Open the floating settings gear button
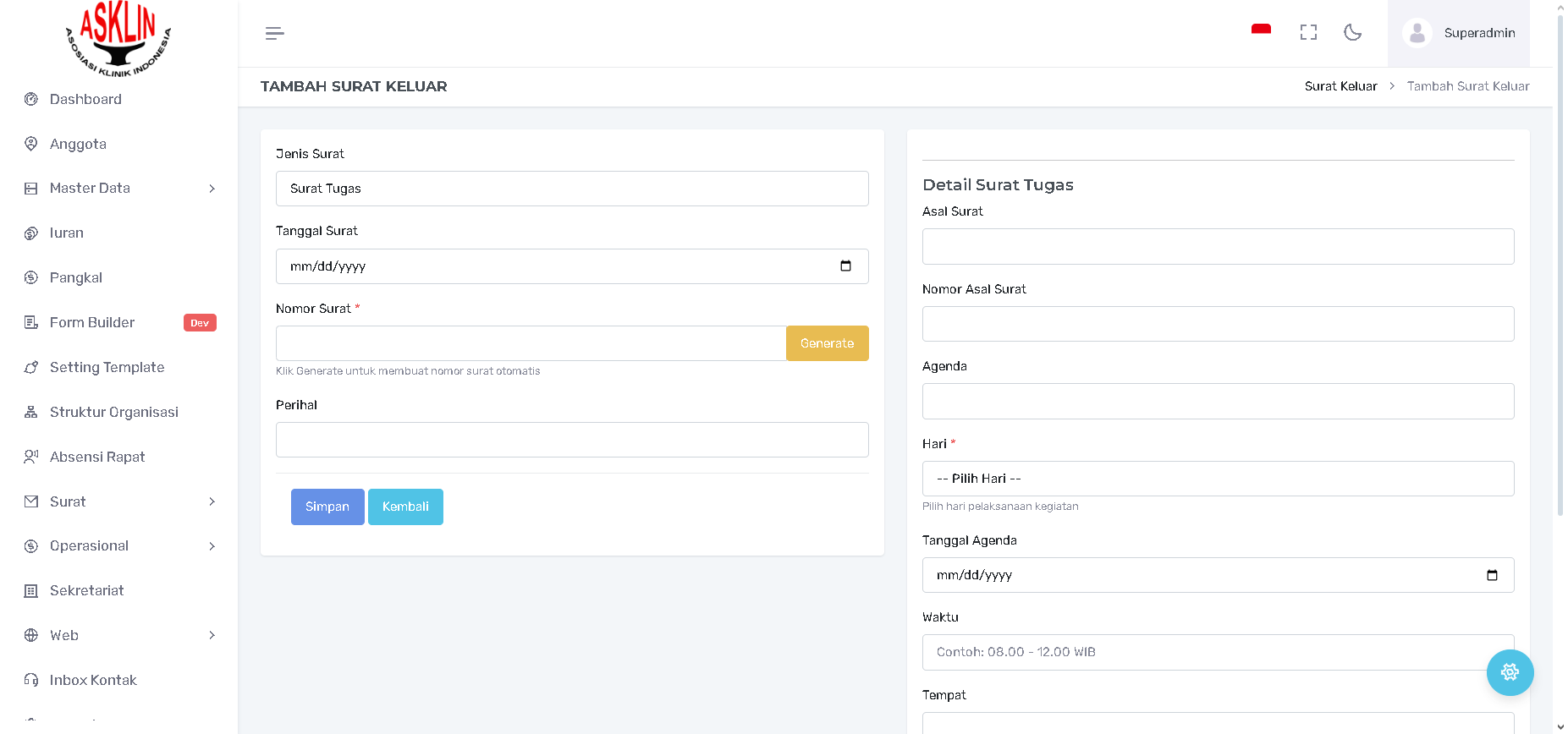Viewport: 1568px width, 734px height. coord(1510,672)
